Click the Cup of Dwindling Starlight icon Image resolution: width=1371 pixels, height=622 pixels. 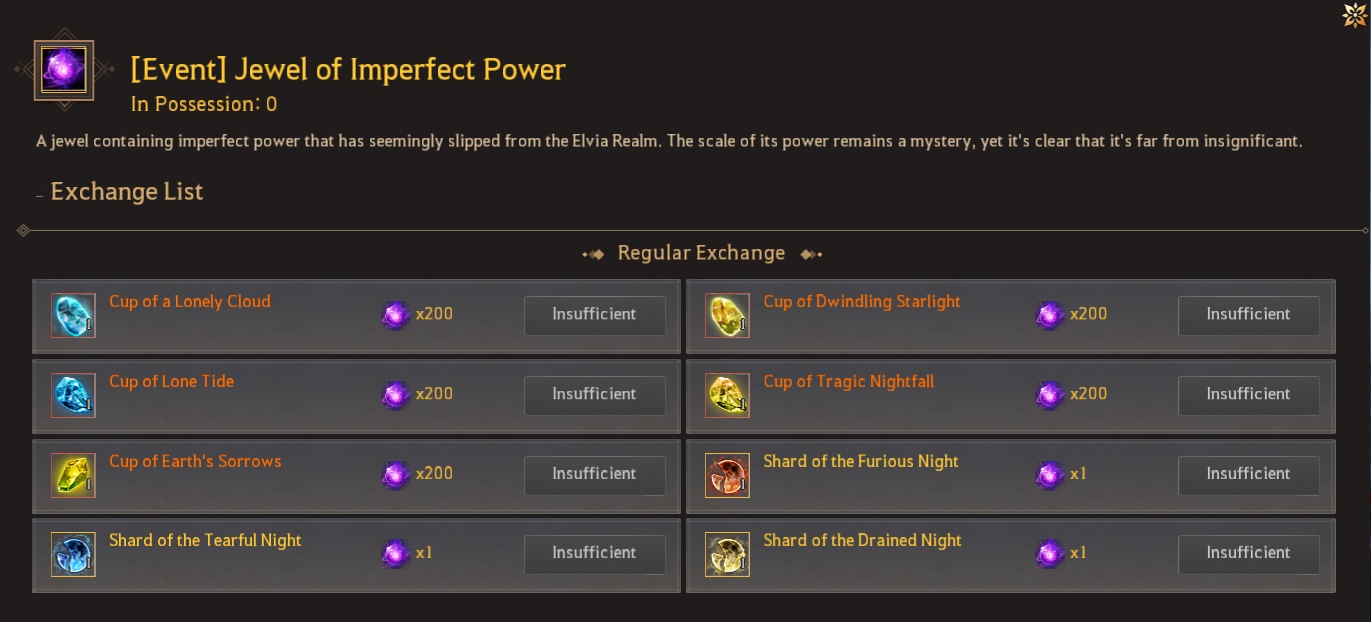click(727, 316)
